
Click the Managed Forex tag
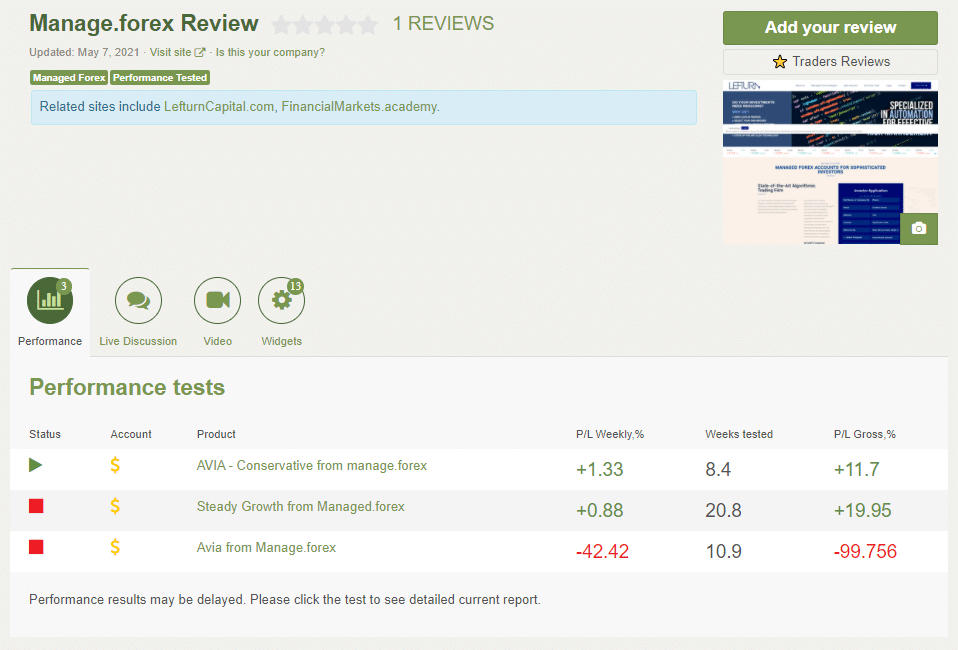pos(69,78)
